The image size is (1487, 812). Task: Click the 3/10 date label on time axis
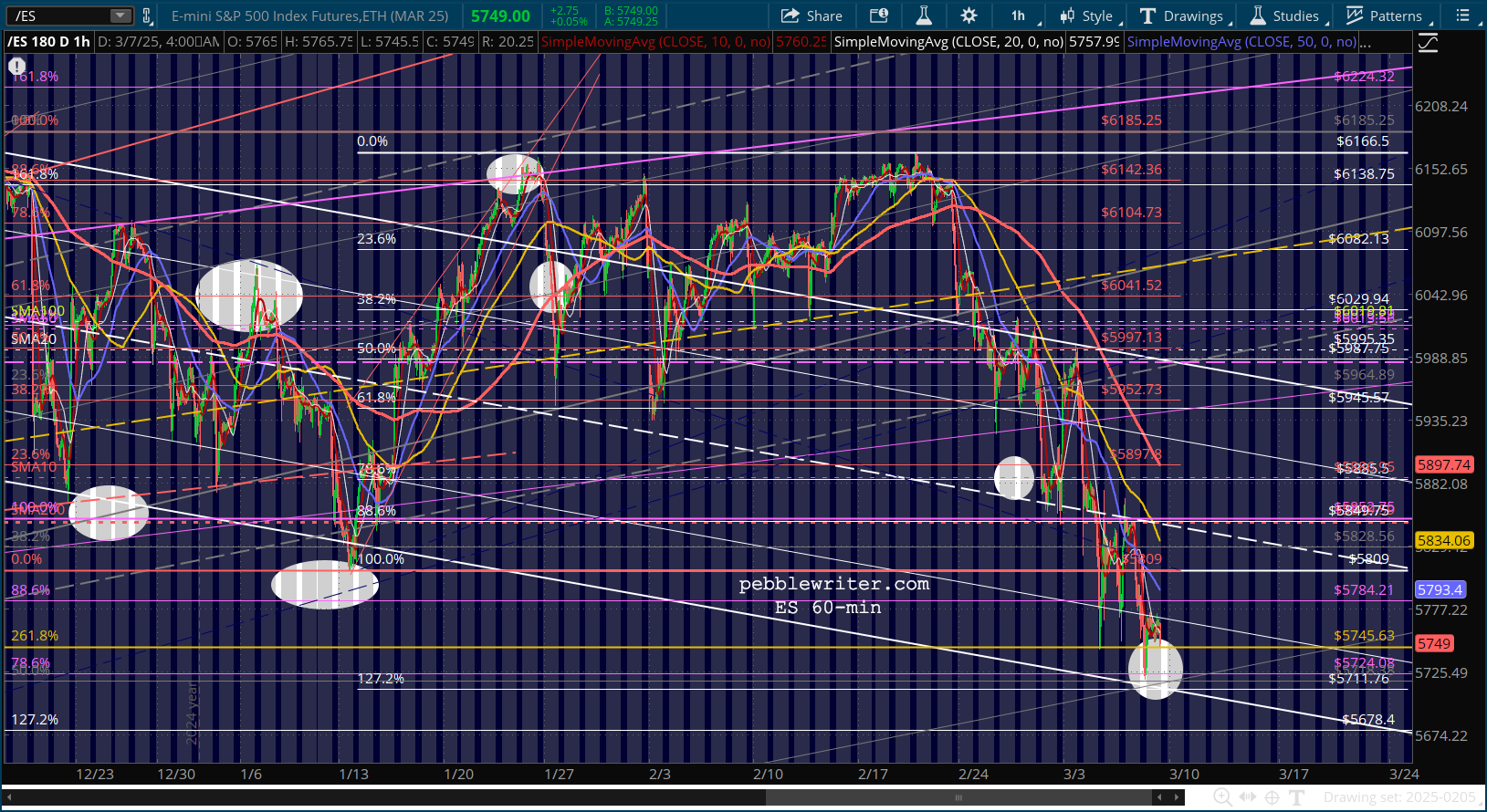pyautogui.click(x=1185, y=775)
